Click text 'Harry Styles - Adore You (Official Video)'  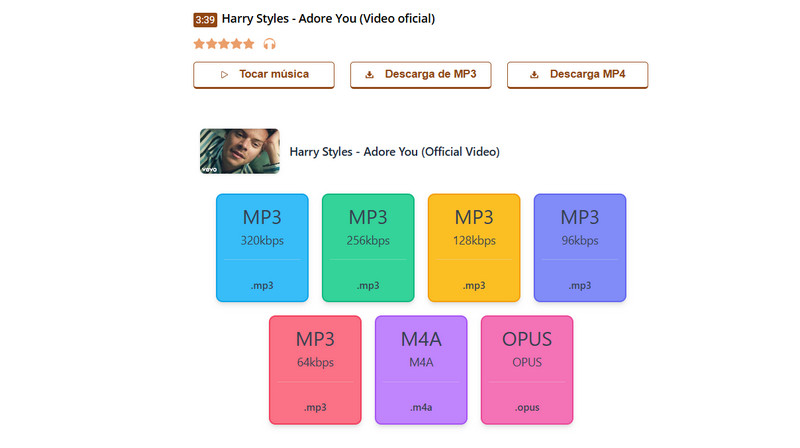394,152
